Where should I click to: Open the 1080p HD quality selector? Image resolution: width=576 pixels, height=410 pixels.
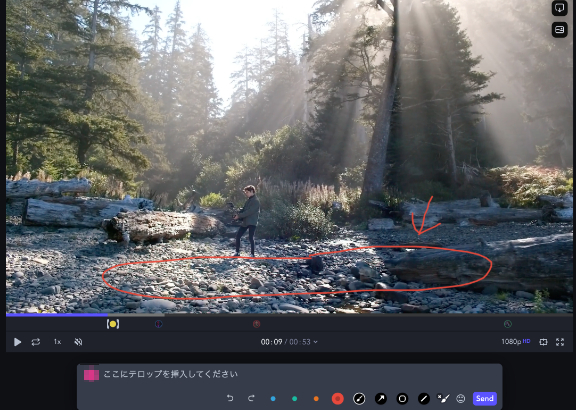coord(516,342)
